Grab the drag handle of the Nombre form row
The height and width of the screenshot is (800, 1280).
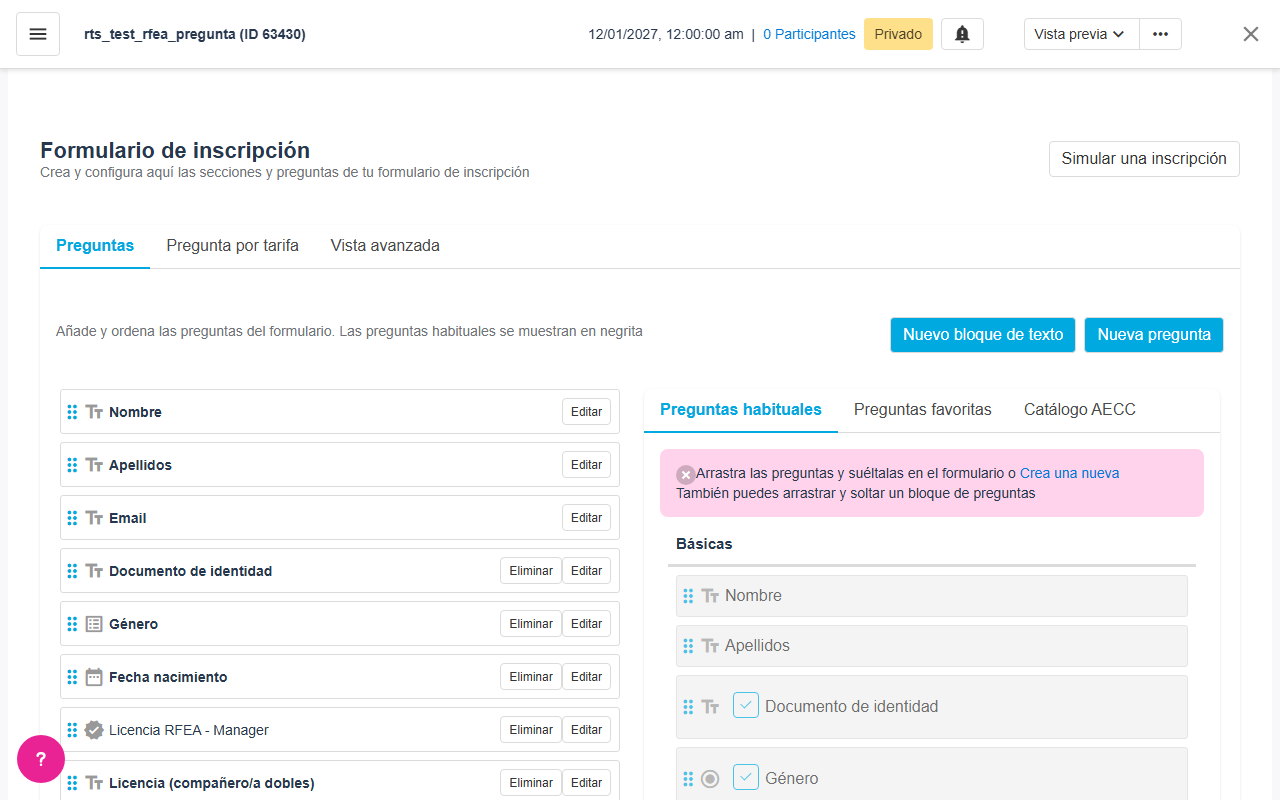[x=72, y=412]
